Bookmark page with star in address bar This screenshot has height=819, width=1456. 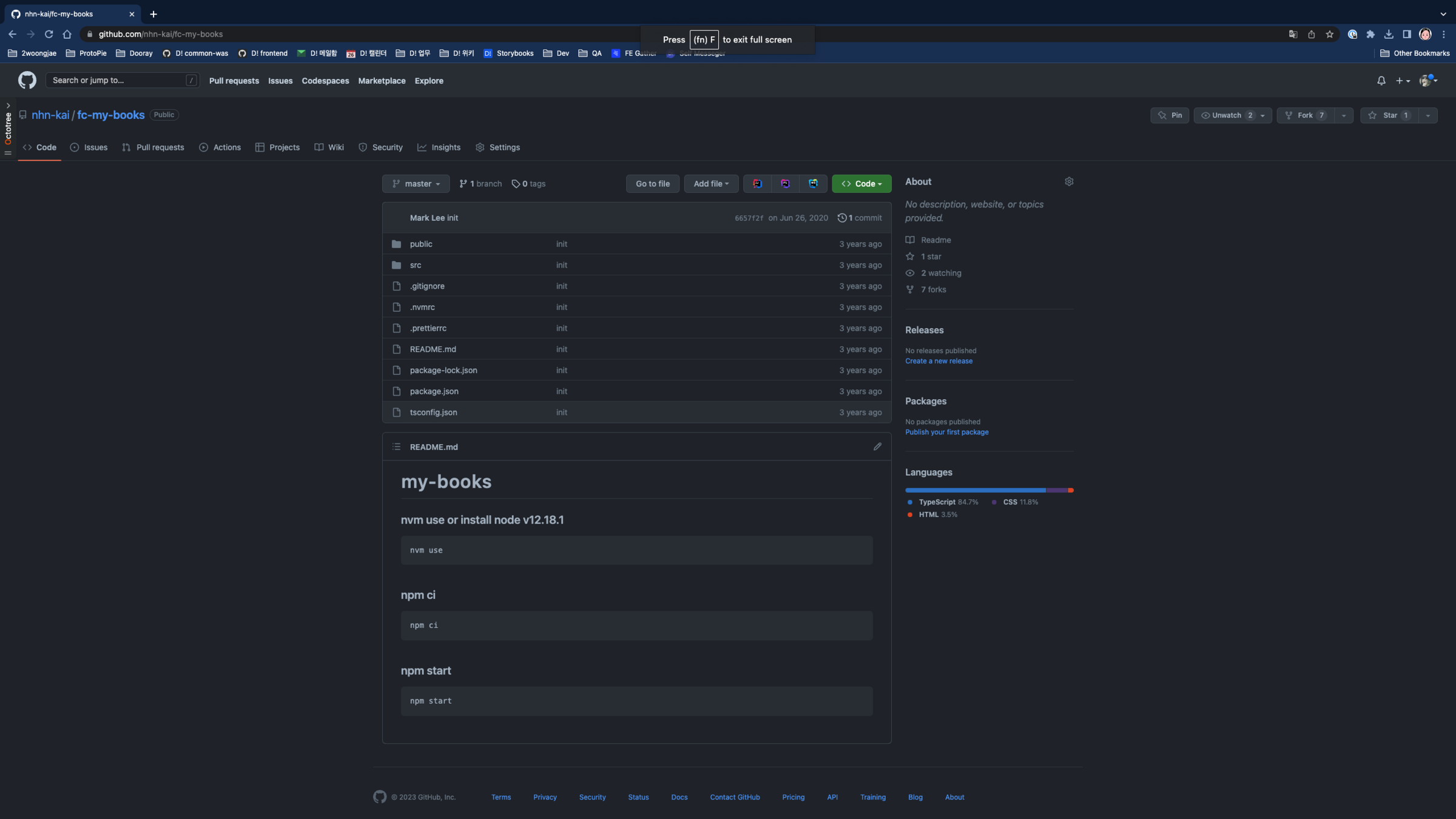coord(1329,35)
